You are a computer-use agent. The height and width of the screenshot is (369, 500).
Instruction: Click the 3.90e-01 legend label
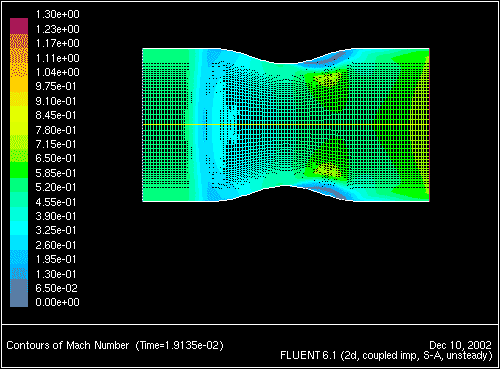(x=56, y=216)
